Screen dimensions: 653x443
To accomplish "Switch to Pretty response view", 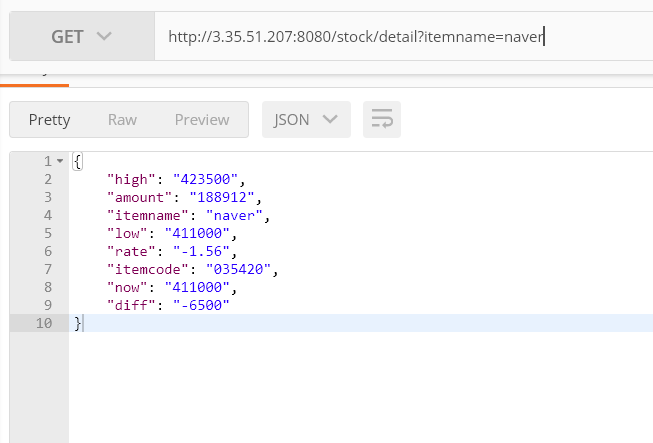I will tap(49, 120).
